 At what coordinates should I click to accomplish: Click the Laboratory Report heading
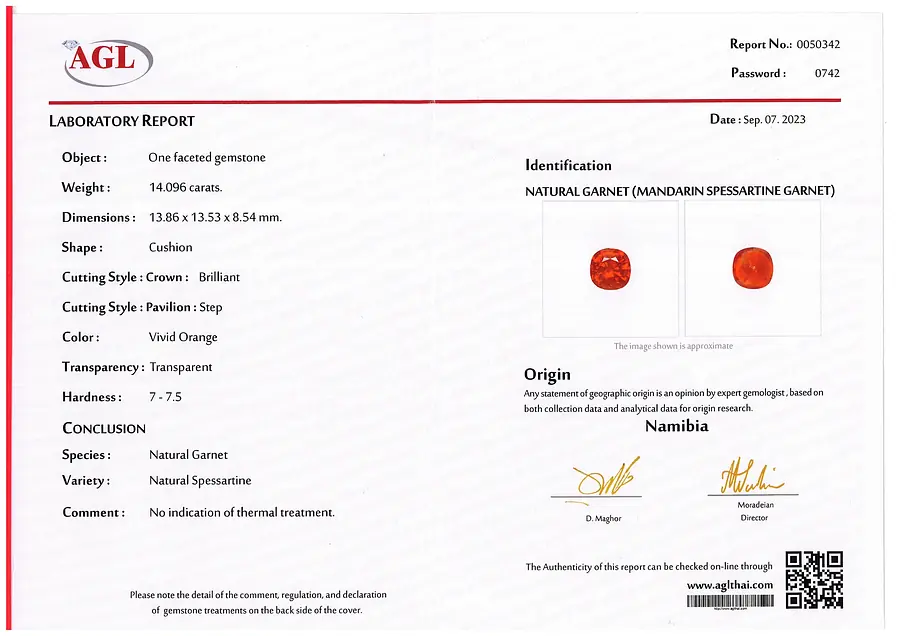click(122, 121)
